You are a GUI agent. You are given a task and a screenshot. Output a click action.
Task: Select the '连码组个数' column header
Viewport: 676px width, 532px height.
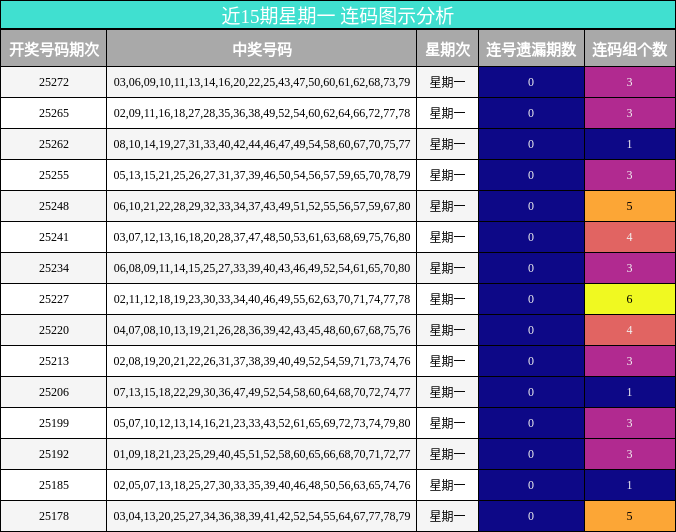point(630,49)
